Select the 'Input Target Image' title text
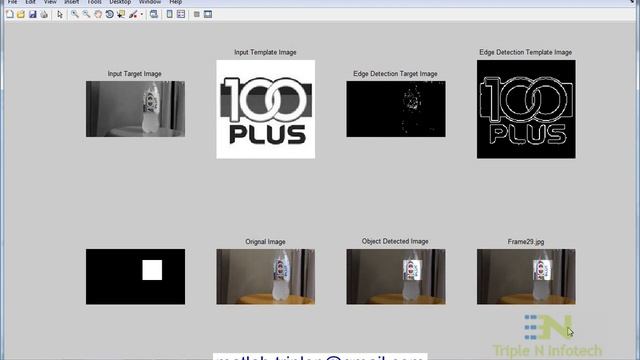The width and height of the screenshot is (640, 360). tap(134, 74)
